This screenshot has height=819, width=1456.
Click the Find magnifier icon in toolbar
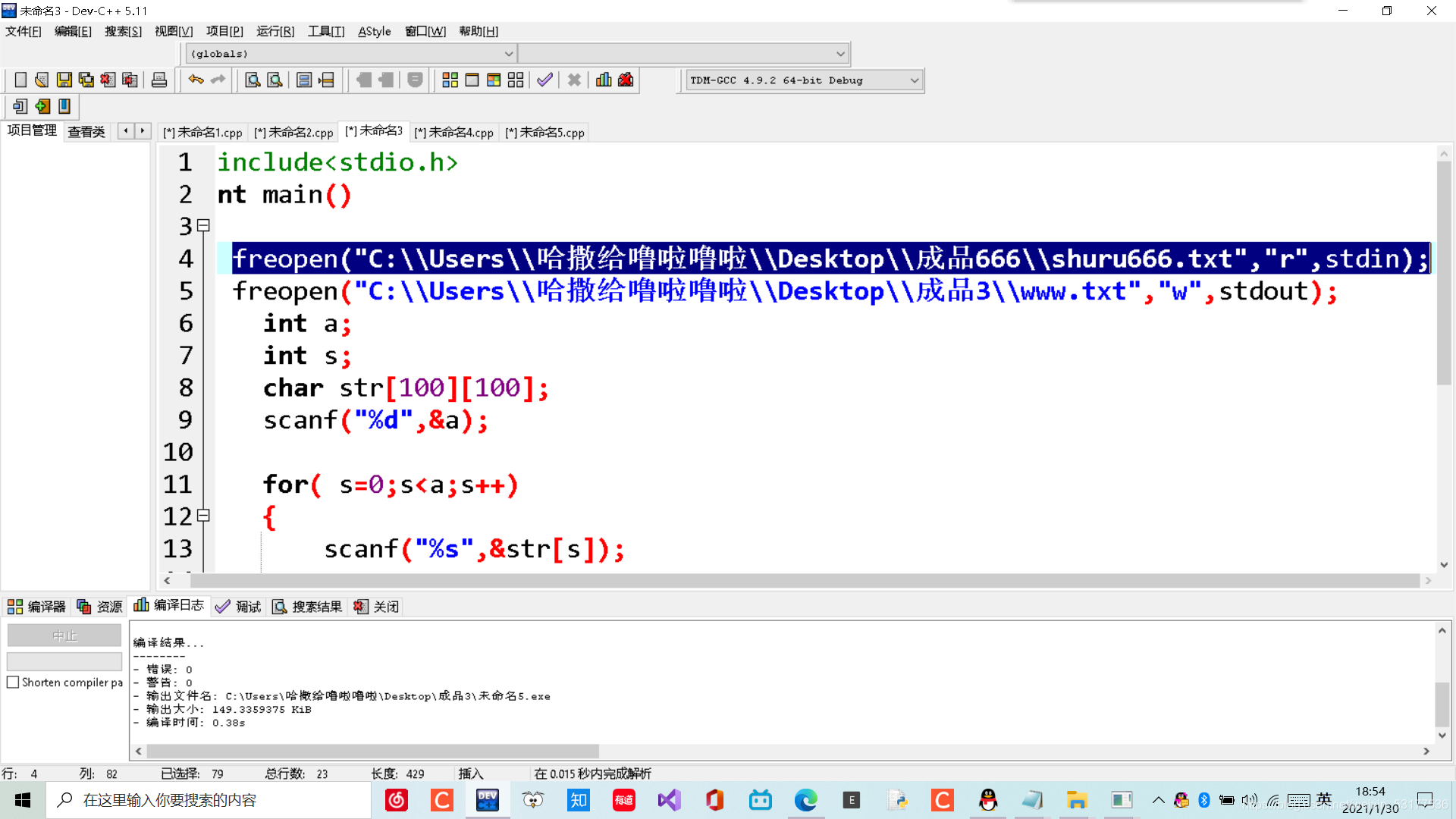click(x=253, y=80)
